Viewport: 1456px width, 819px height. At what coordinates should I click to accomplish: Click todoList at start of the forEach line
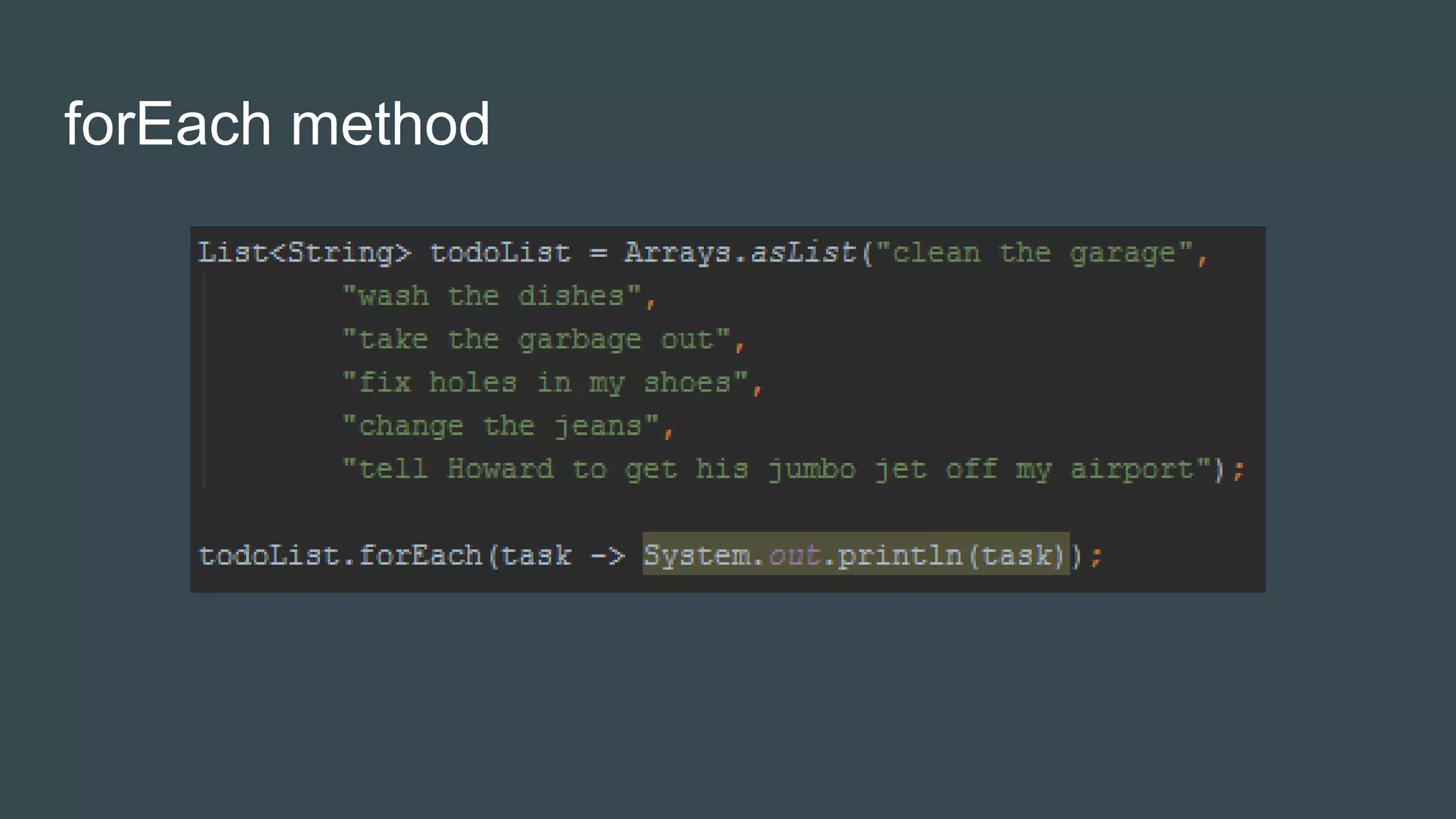tap(269, 555)
